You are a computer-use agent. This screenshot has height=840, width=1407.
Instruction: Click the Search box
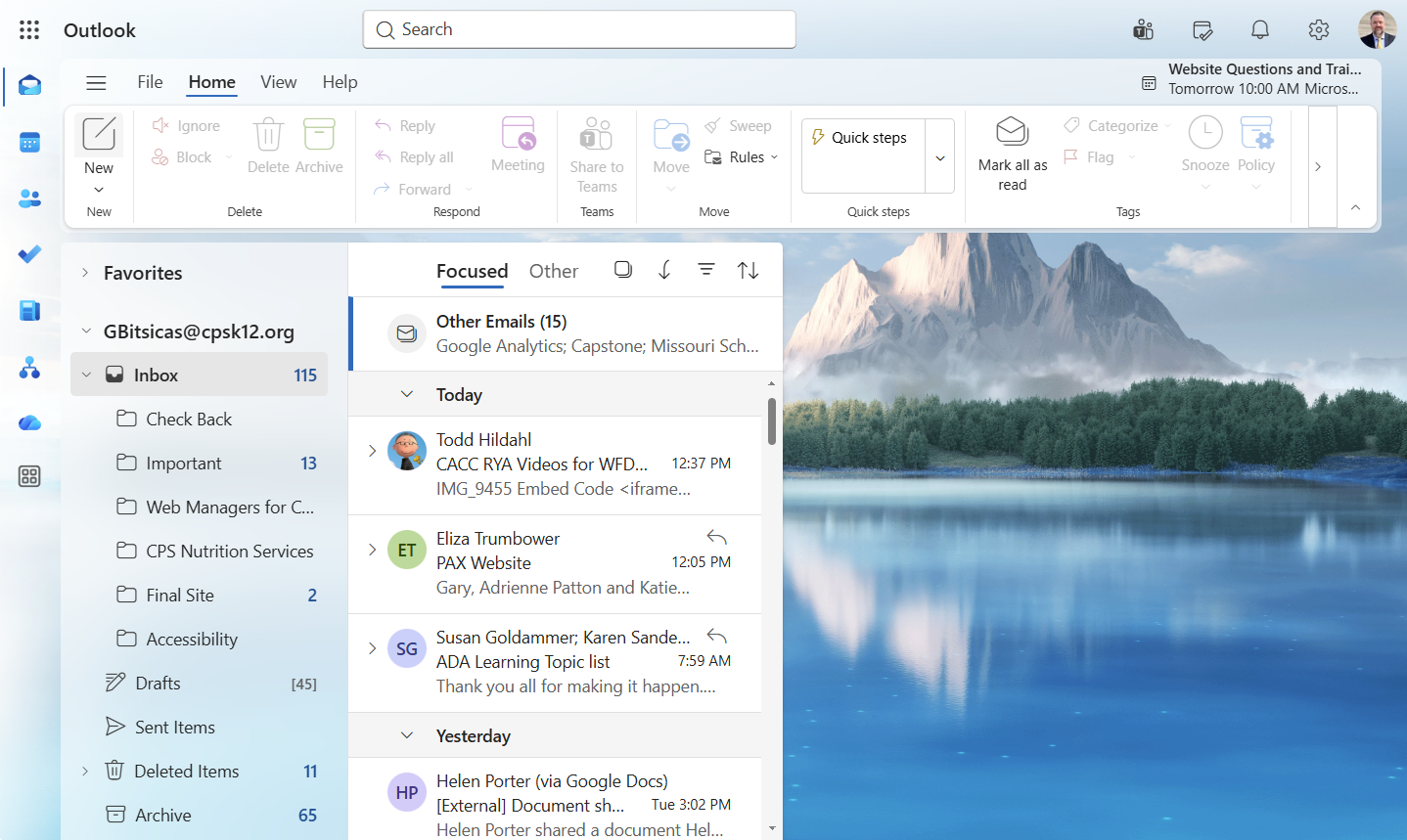point(579,29)
